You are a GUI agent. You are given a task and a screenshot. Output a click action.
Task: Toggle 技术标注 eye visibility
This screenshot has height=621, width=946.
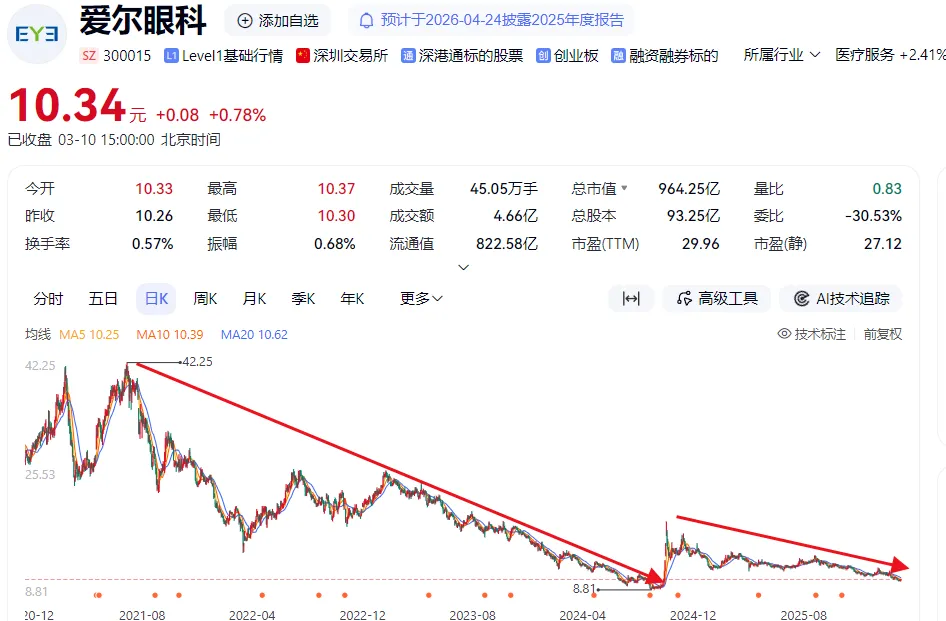[x=811, y=334]
